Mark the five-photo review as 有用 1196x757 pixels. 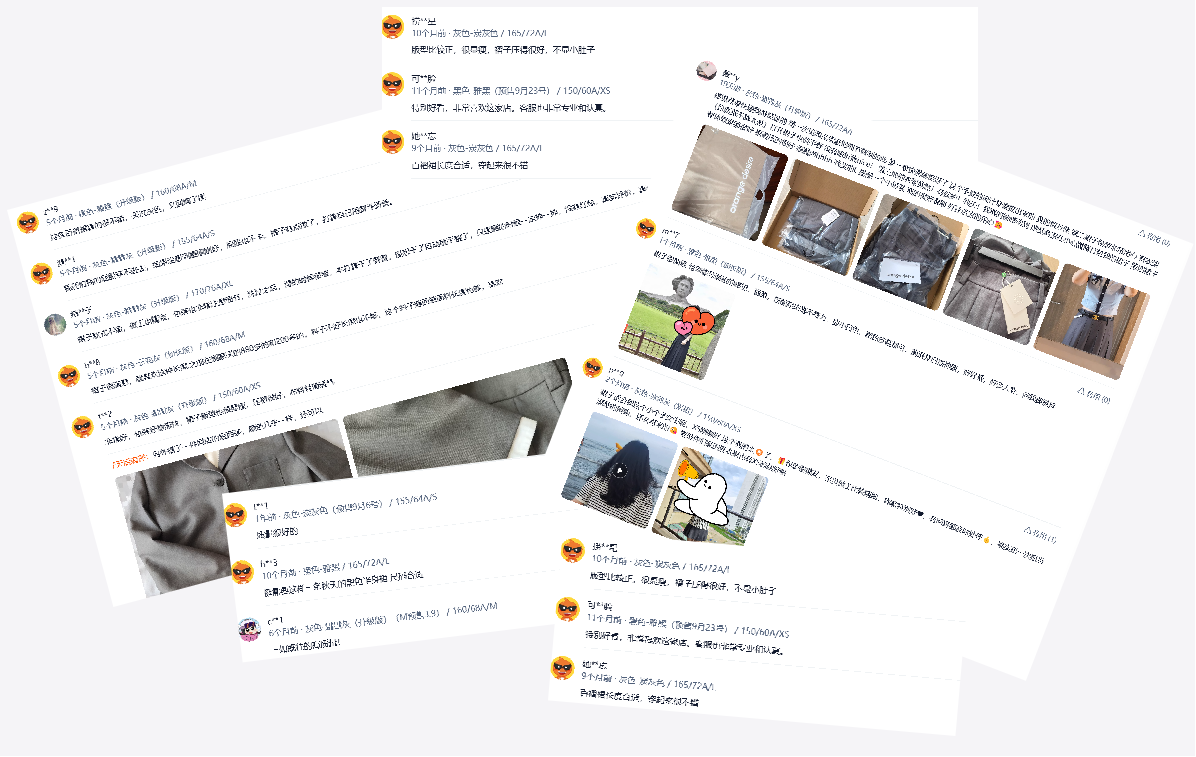(1154, 238)
